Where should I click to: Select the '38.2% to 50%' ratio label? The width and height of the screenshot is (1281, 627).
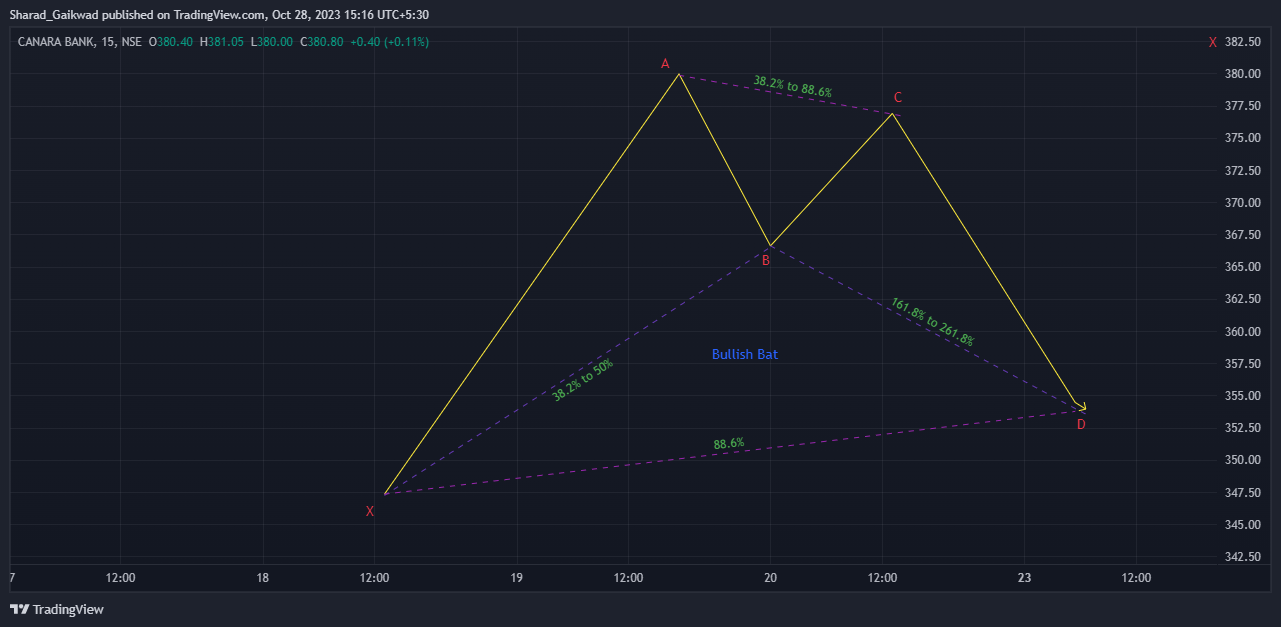[583, 380]
